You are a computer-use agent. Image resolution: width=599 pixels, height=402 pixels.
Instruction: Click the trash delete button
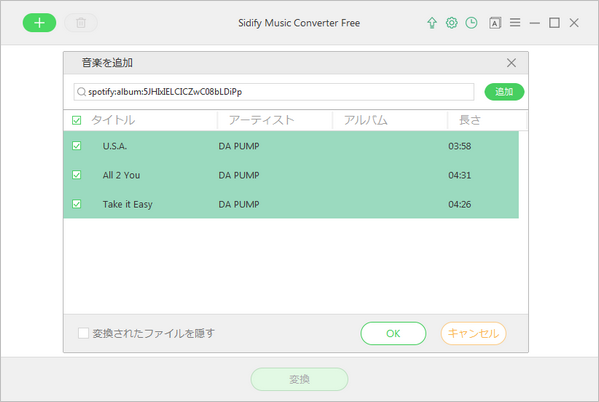pos(81,23)
